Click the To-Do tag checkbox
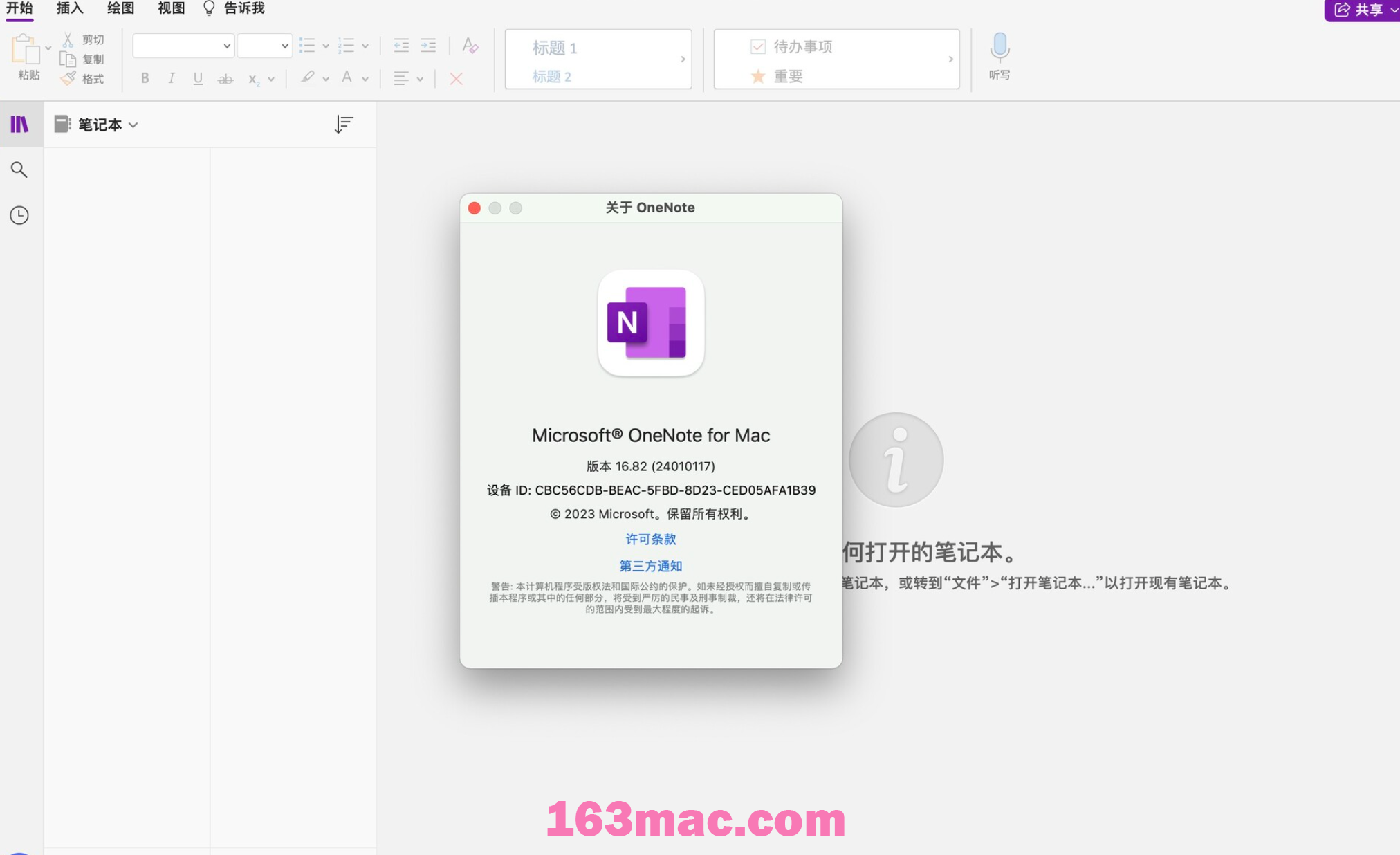This screenshot has height=855, width=1400. tap(758, 46)
